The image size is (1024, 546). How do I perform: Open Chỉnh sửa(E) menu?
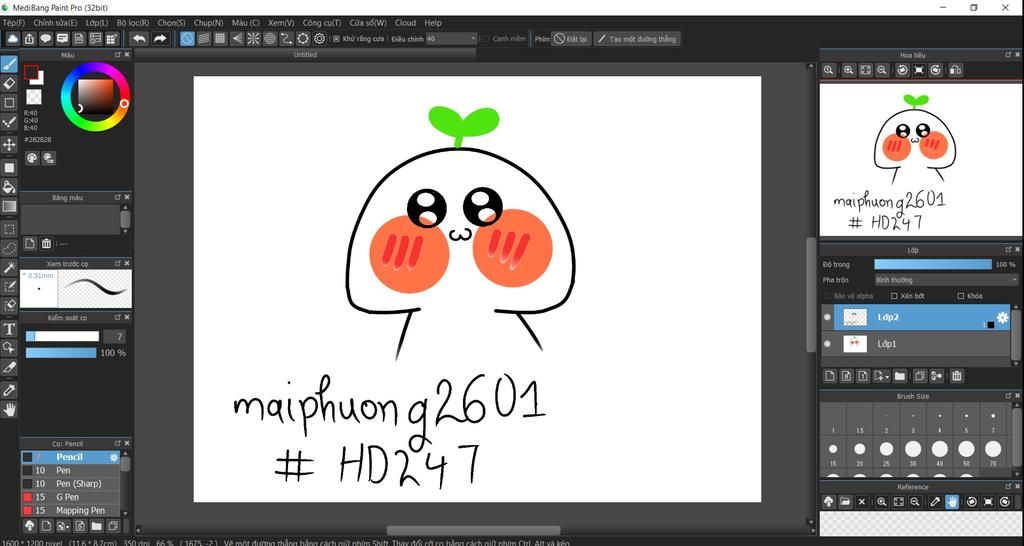point(55,22)
